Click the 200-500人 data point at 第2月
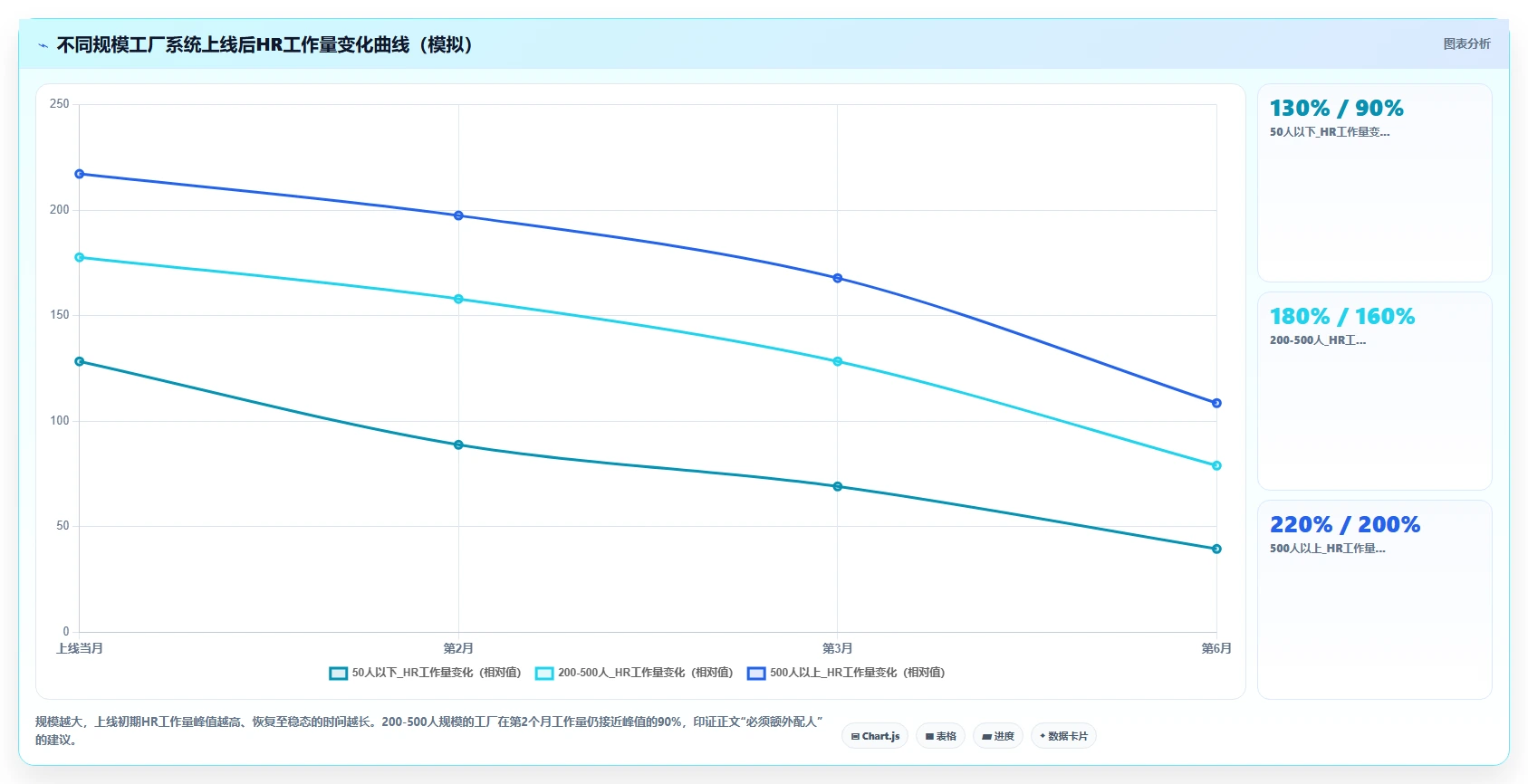The width and height of the screenshot is (1528, 784). click(x=458, y=299)
